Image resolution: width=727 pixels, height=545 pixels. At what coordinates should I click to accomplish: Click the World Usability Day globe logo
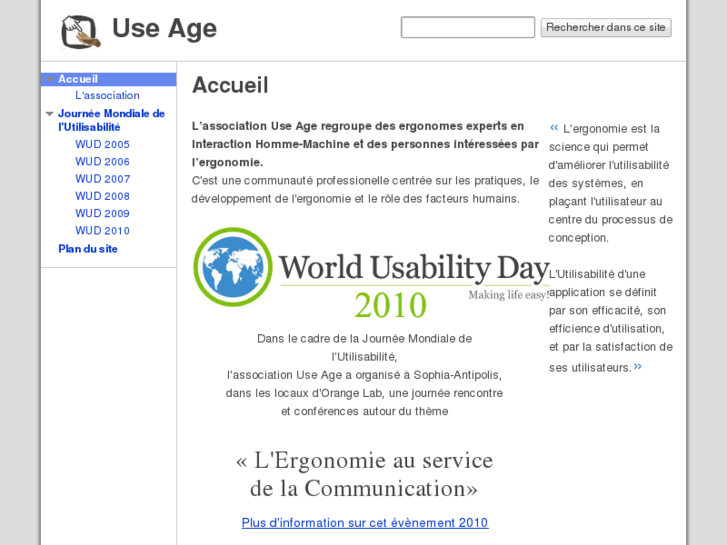click(233, 267)
